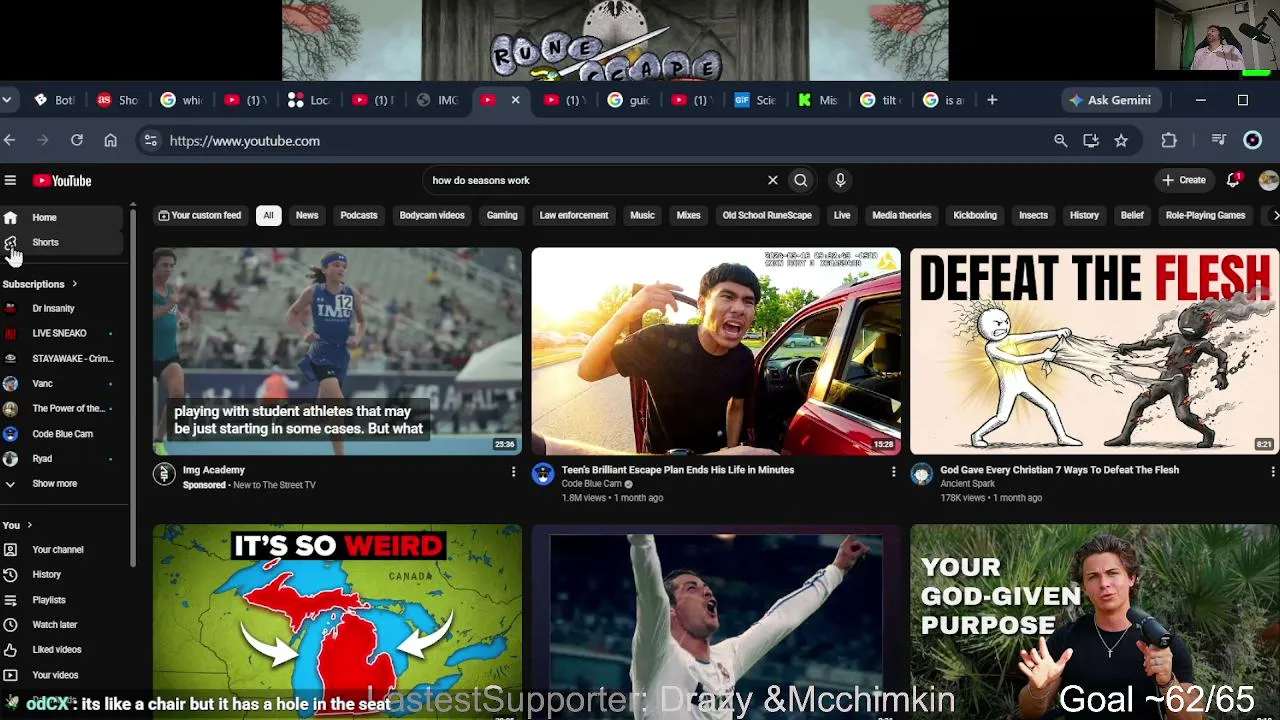
Task: Select the Old School RuneScape chip
Action: tap(767, 215)
